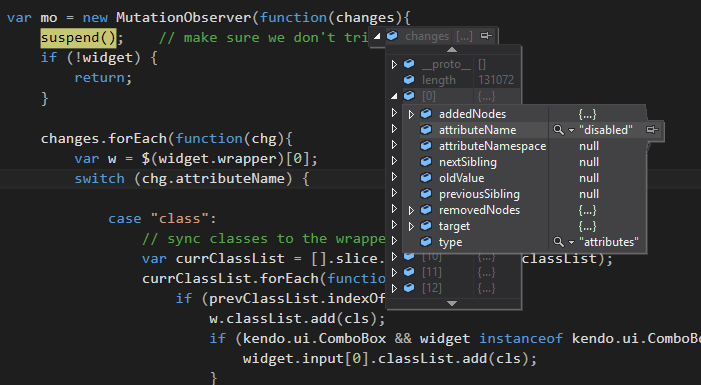Open text visualizer magnifier for attributeName
The height and width of the screenshot is (385, 701).
pos(558,130)
